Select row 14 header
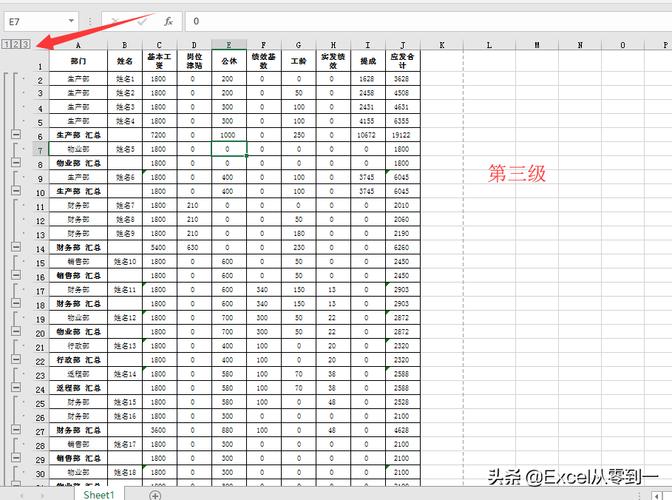Image resolution: width=672 pixels, height=500 pixels. (x=40, y=249)
